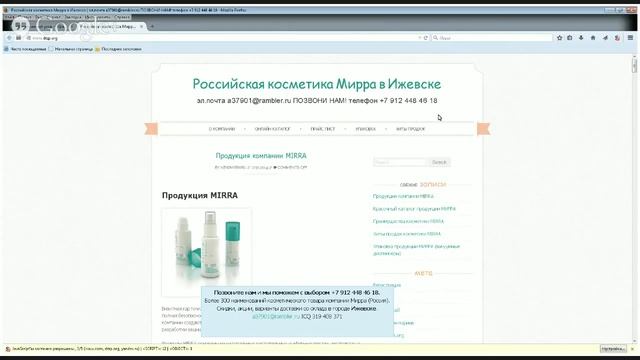Open the Хиты продаж nav item
Viewport: 640px width, 360px height.
coord(410,129)
